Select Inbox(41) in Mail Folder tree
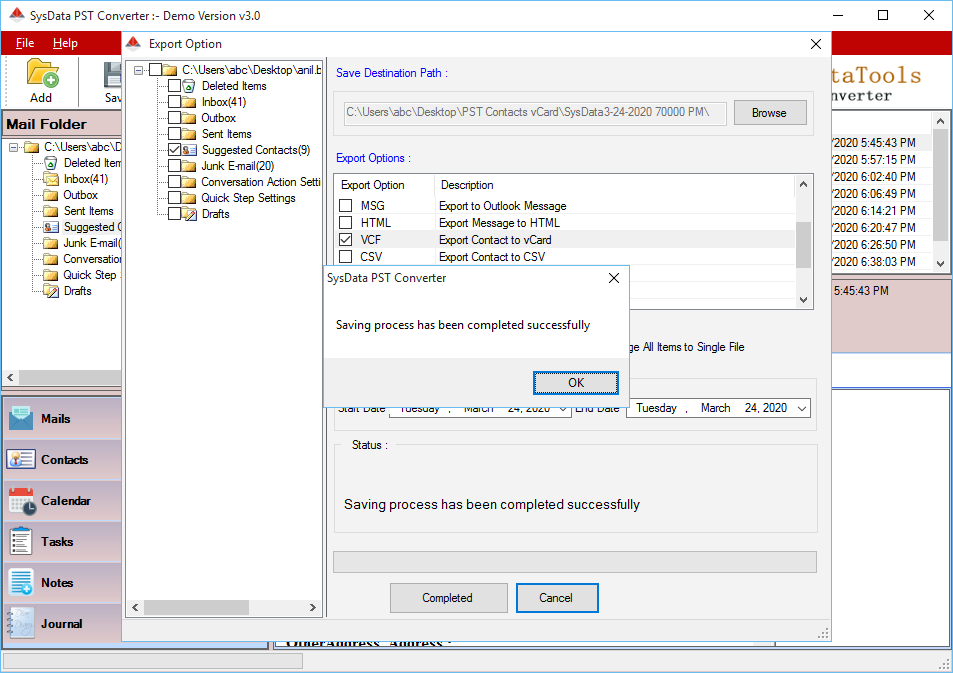953x673 pixels. click(x=86, y=179)
